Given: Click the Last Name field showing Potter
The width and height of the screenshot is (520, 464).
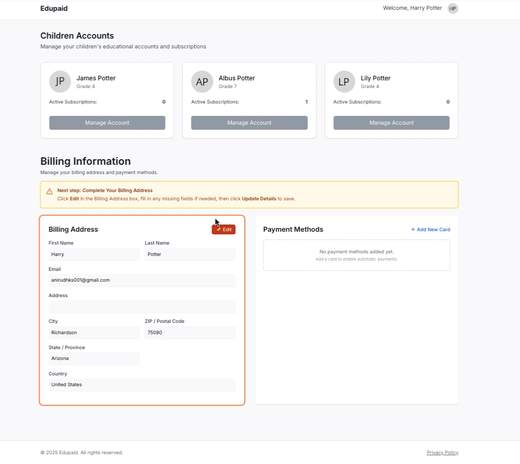Looking at the screenshot, I should (x=190, y=254).
